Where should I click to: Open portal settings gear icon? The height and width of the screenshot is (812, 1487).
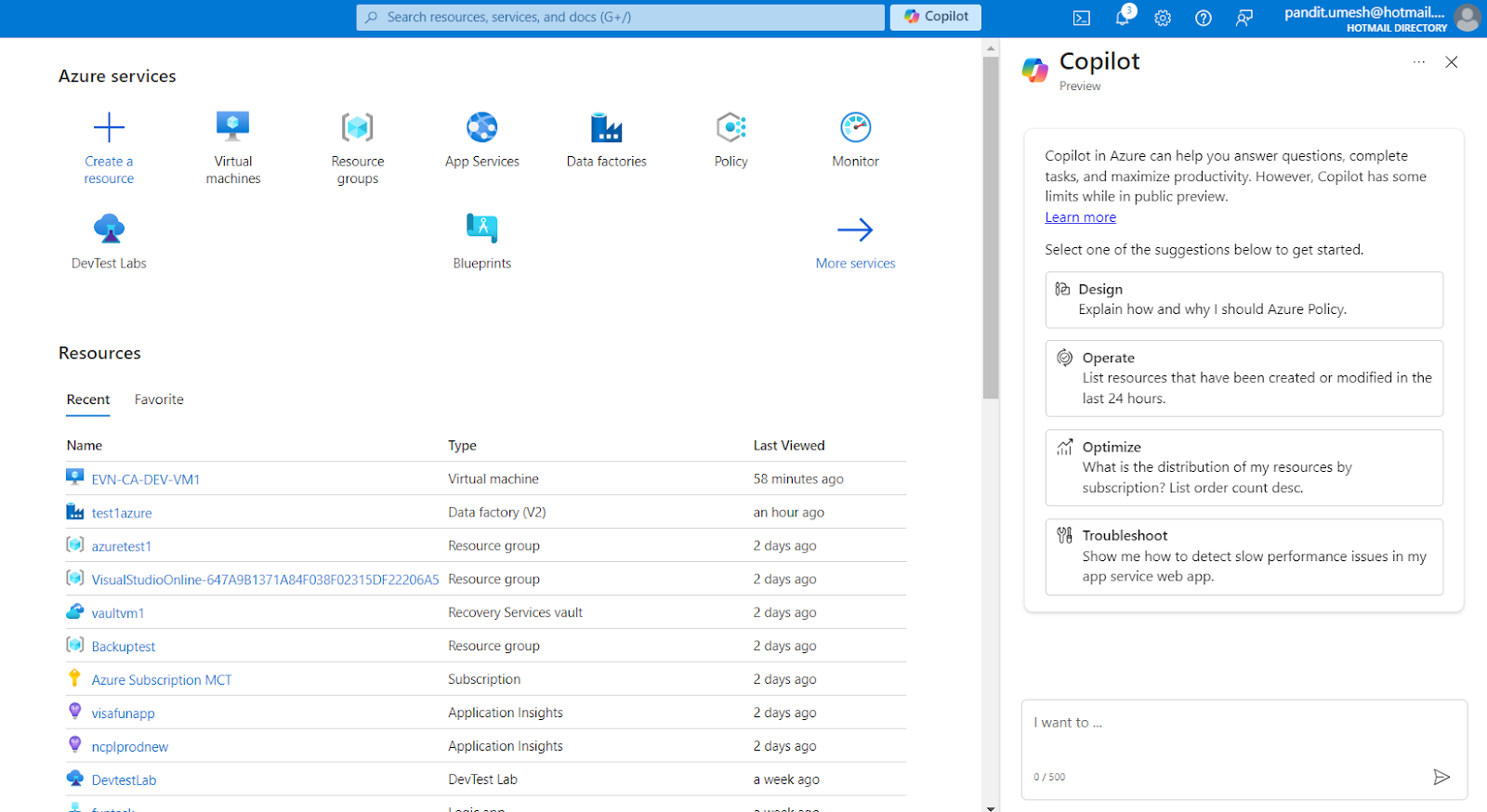[x=1163, y=18]
